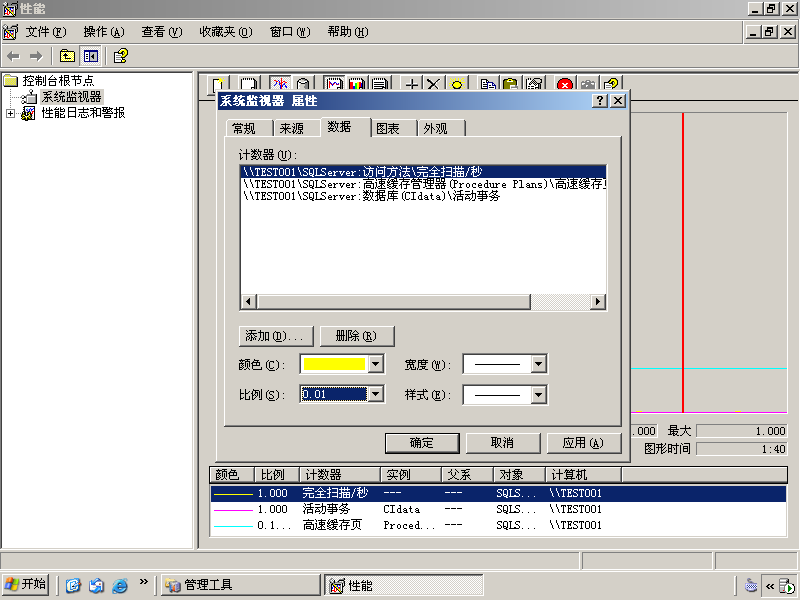Expand the 性能日志和警报 tree node

tap(10, 113)
